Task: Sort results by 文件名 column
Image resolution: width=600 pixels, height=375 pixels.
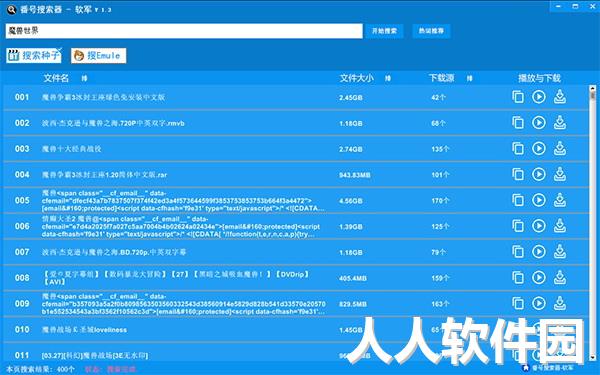Action: [84, 78]
